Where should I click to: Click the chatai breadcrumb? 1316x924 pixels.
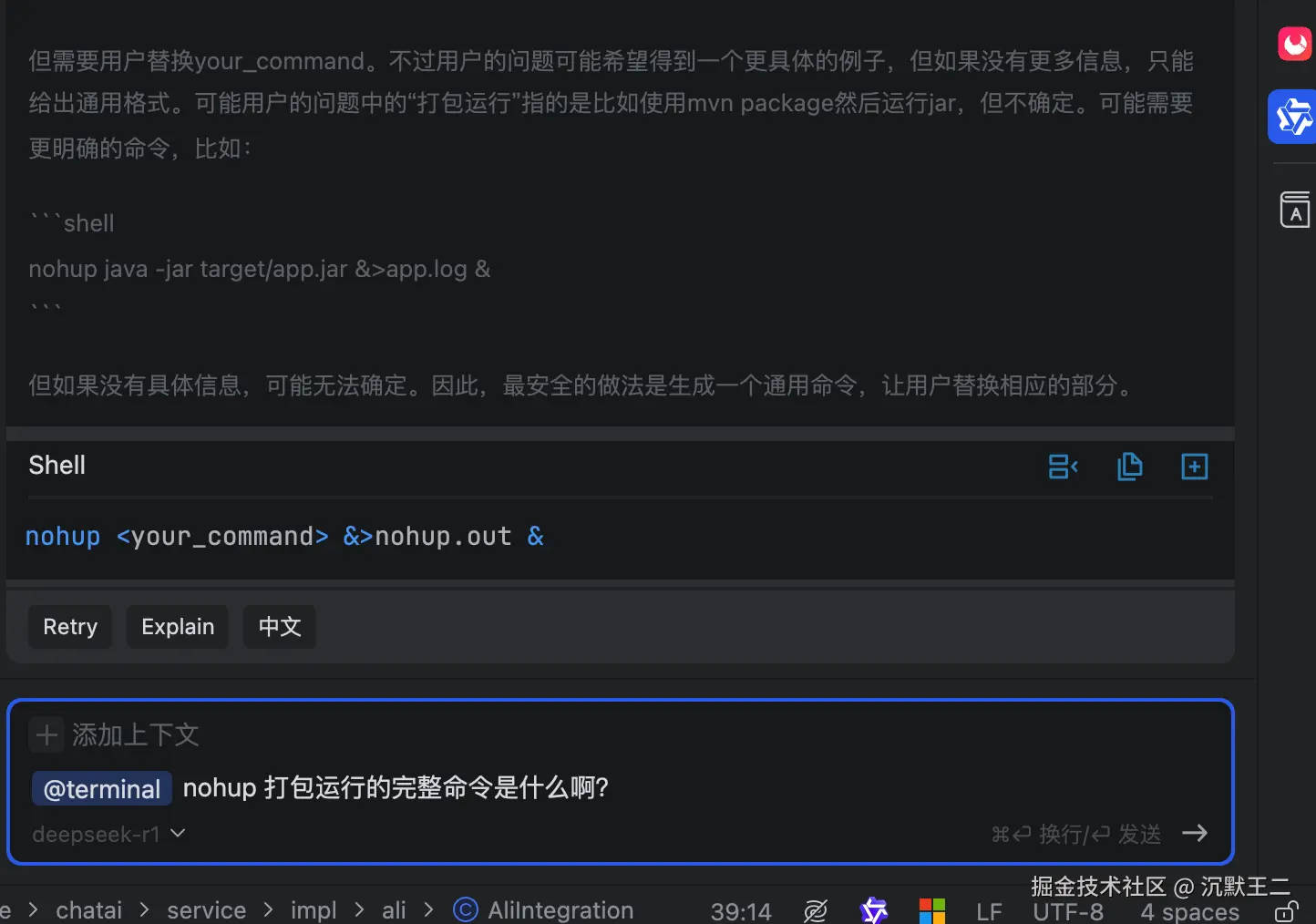click(x=88, y=910)
